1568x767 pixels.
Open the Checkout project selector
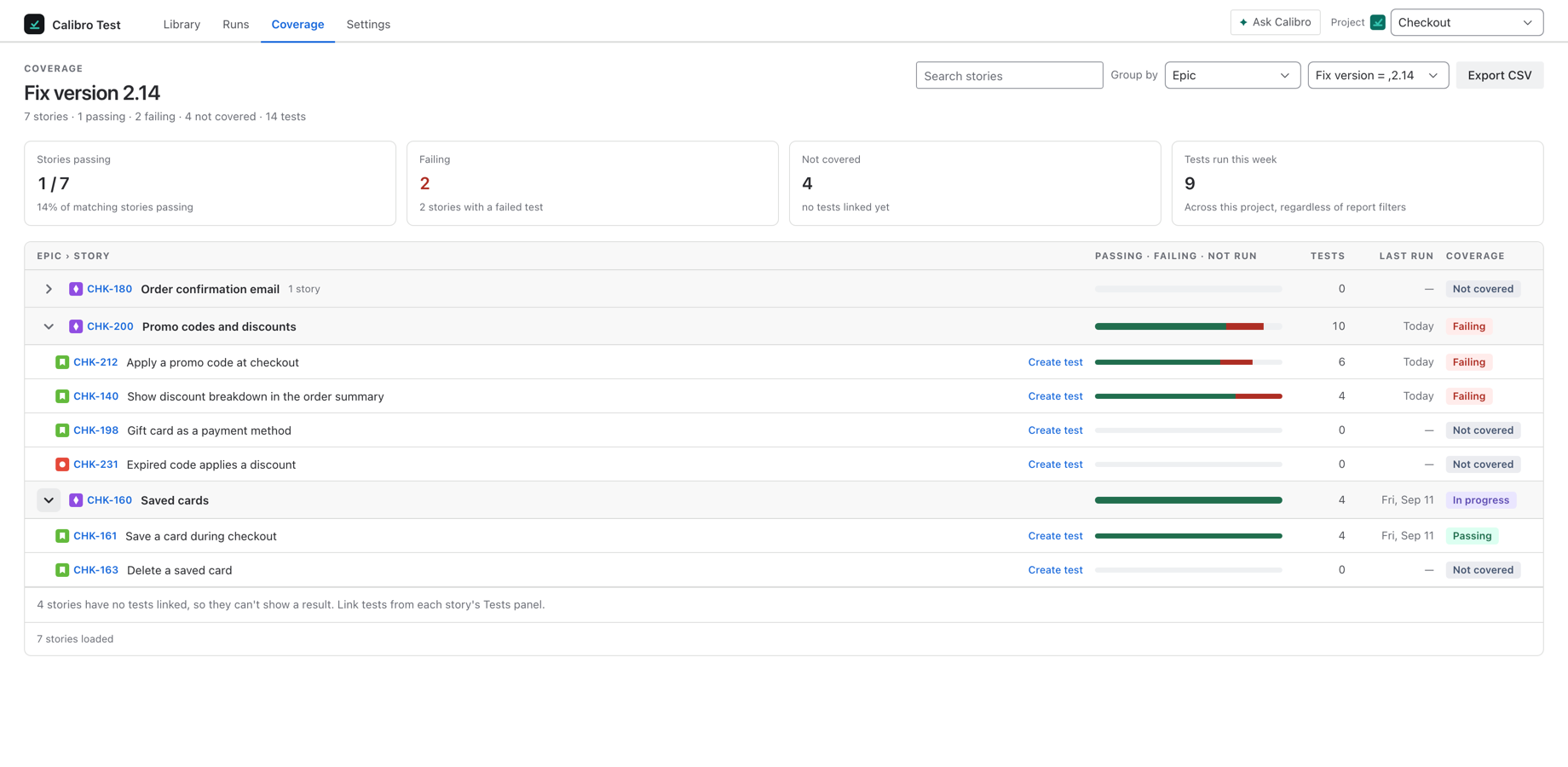click(x=1467, y=22)
